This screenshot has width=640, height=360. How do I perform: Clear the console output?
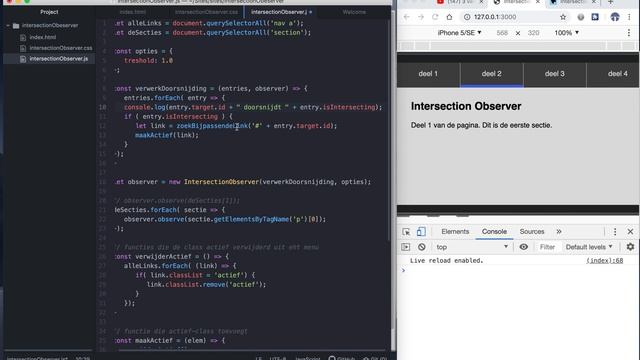point(422,247)
